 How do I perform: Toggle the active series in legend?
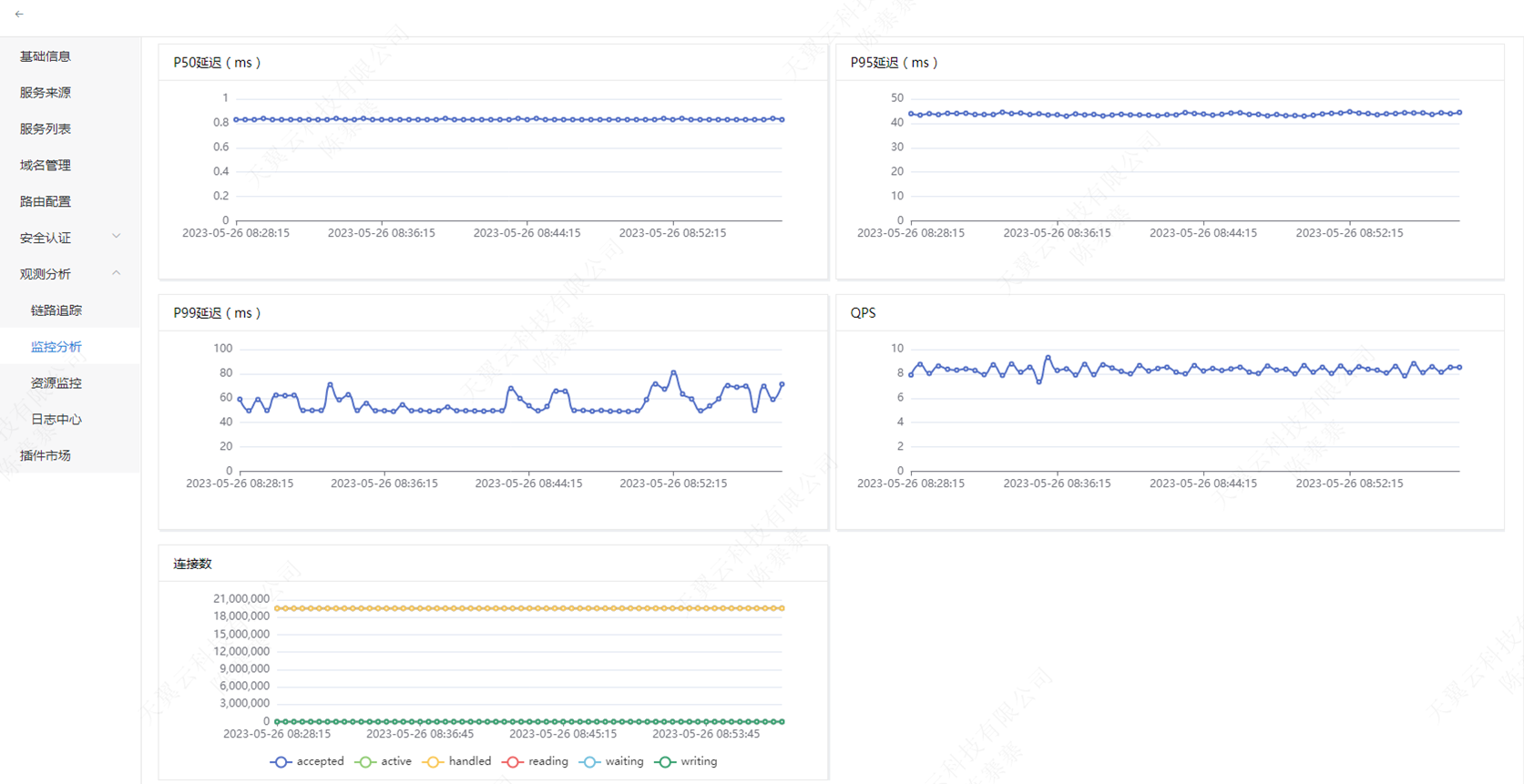(x=384, y=762)
